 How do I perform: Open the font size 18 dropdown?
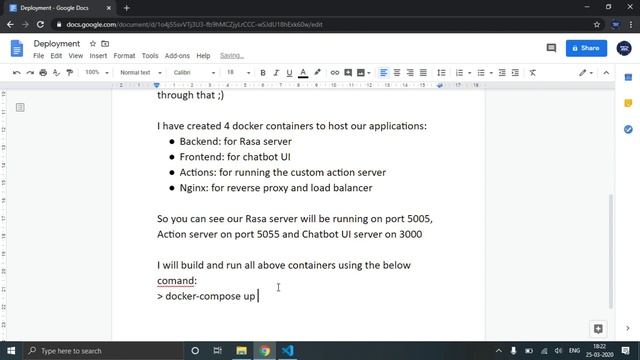click(x=238, y=73)
